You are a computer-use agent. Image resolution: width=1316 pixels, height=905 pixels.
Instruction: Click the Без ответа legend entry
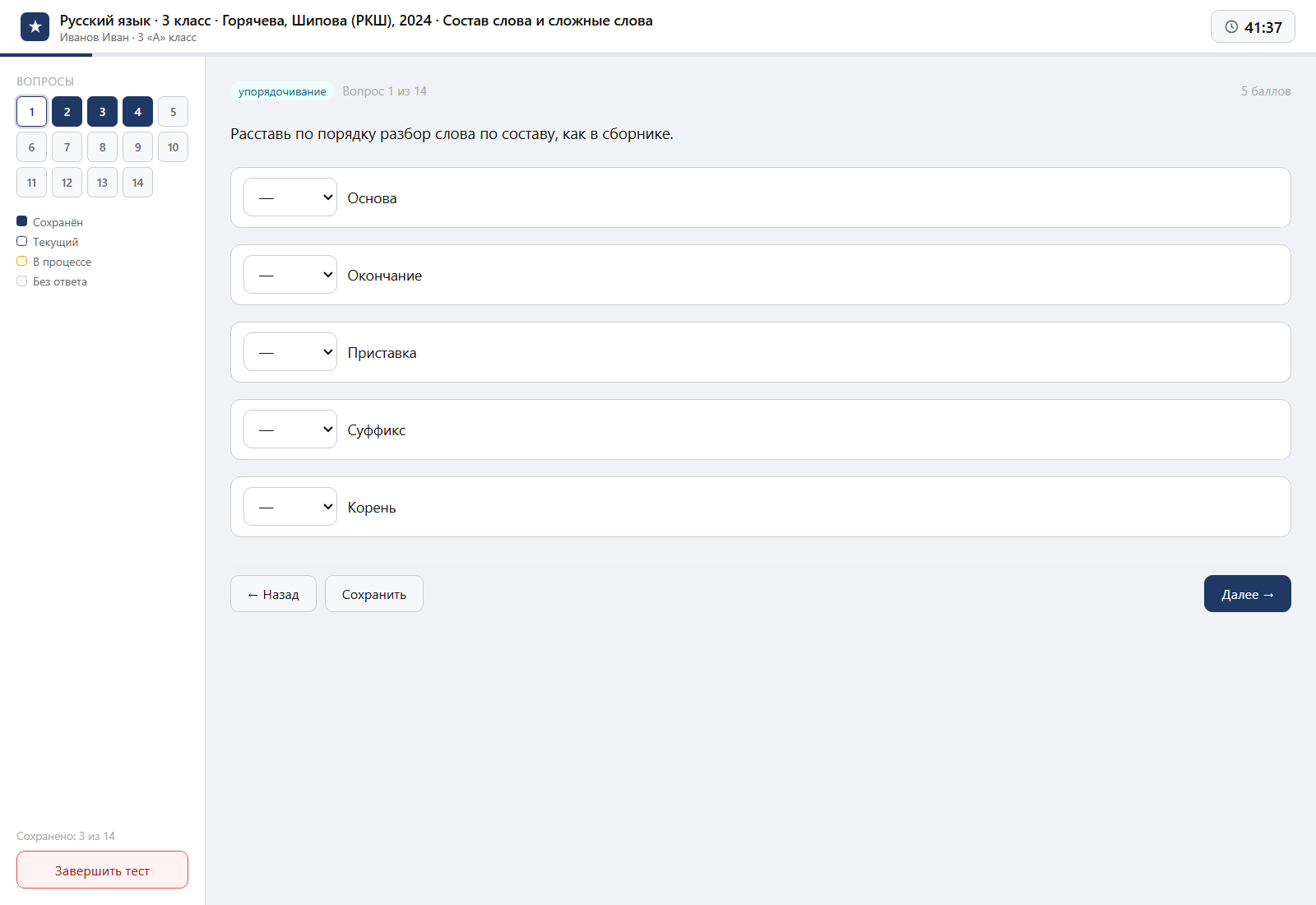pyautogui.click(x=52, y=281)
